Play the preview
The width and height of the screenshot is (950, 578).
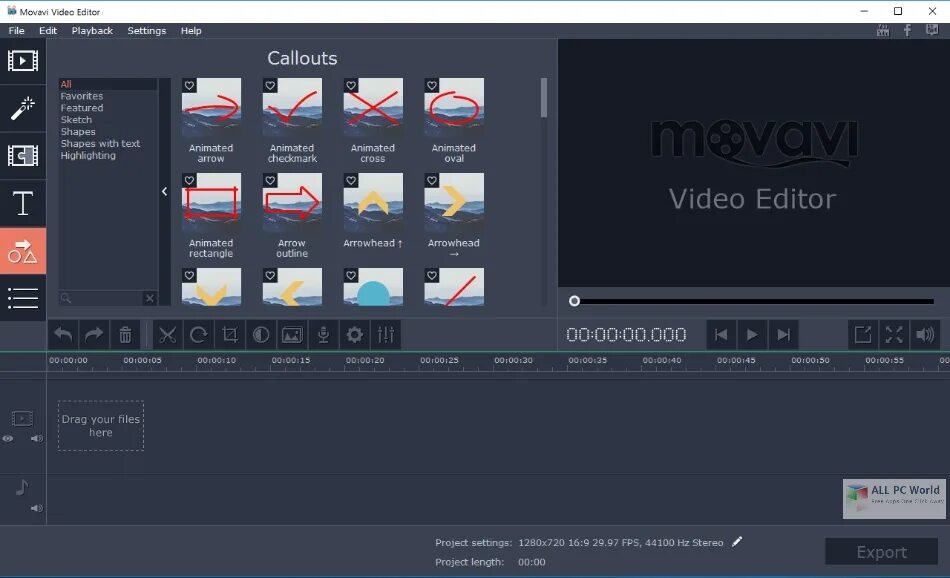[752, 334]
